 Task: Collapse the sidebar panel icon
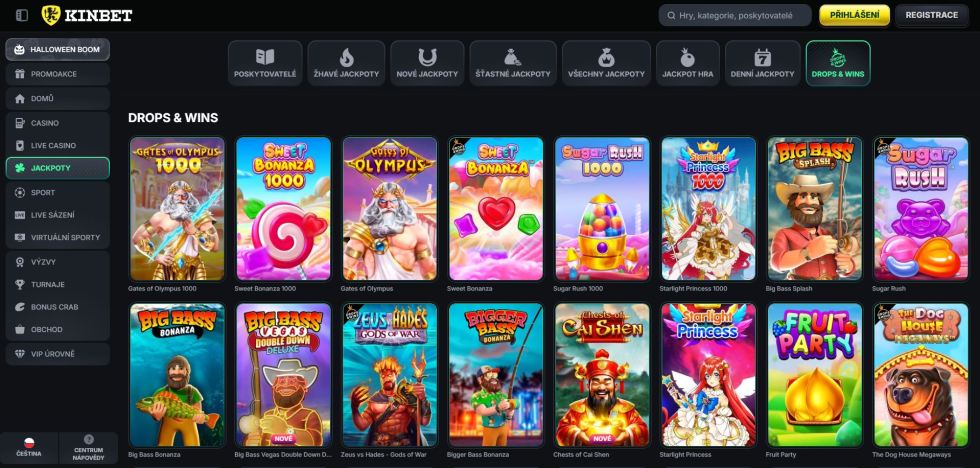tap(22, 15)
